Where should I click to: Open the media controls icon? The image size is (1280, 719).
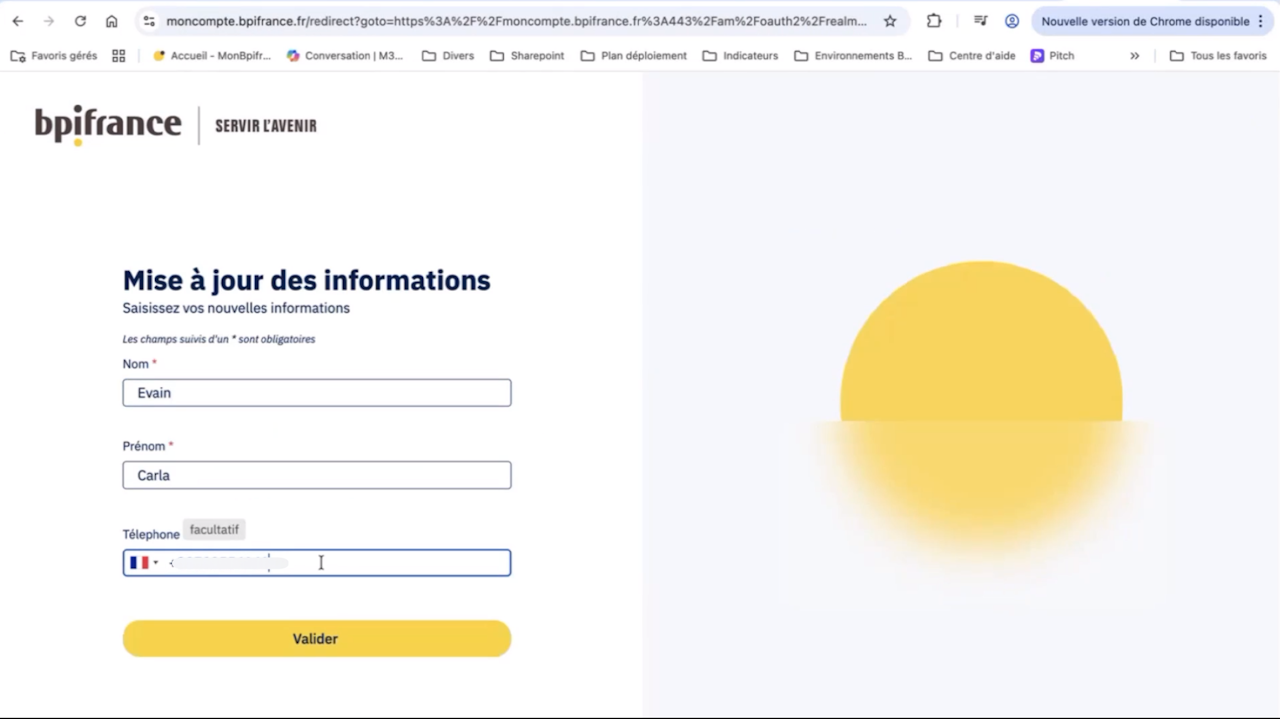coord(980,21)
